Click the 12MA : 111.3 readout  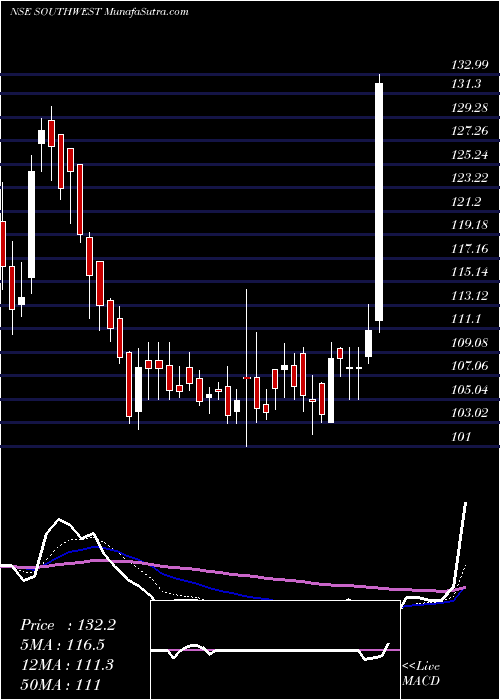click(x=67, y=665)
